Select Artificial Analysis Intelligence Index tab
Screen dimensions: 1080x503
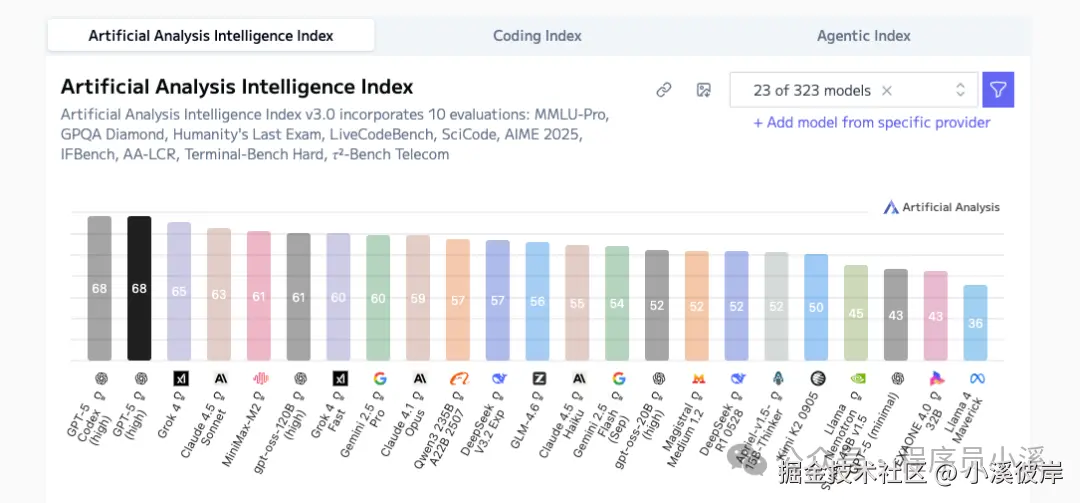click(211, 35)
